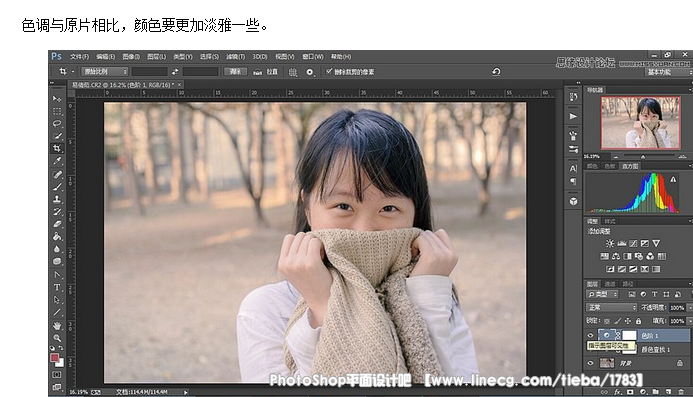
Task: Click the create new group folder icon
Action: coord(656,392)
